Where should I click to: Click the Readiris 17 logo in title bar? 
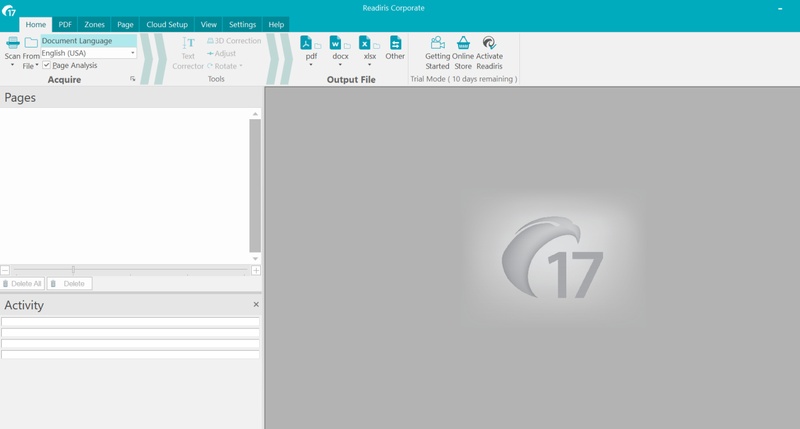click(x=9, y=10)
